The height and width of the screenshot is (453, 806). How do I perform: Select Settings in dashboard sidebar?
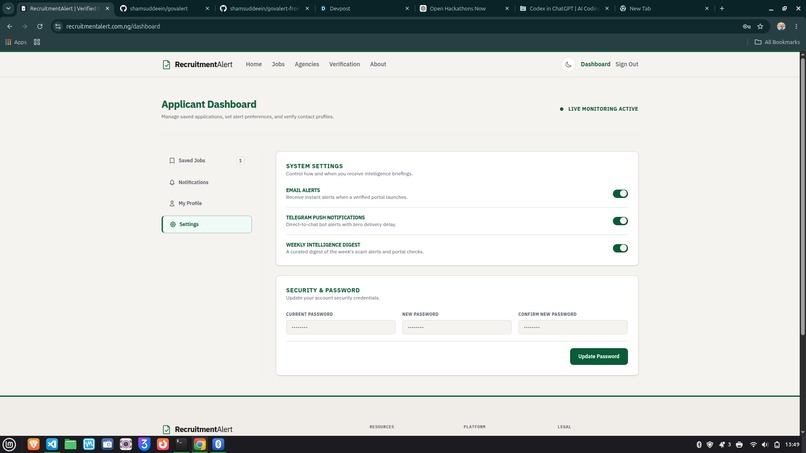click(x=206, y=224)
